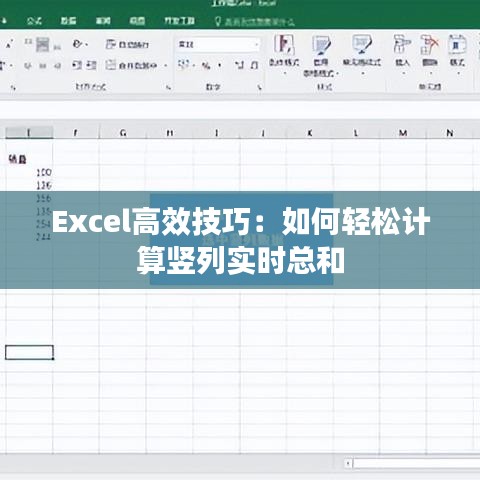Select the cell containing 126
This screenshot has height=480, width=480.
click(x=29, y=185)
